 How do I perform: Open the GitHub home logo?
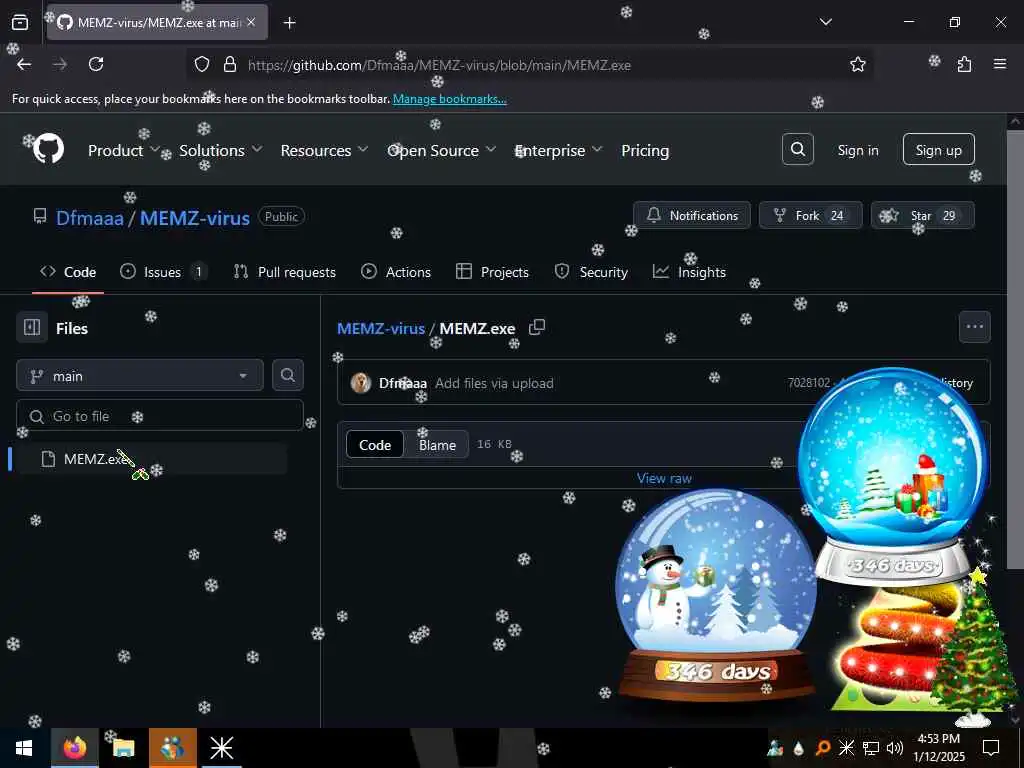(49, 149)
